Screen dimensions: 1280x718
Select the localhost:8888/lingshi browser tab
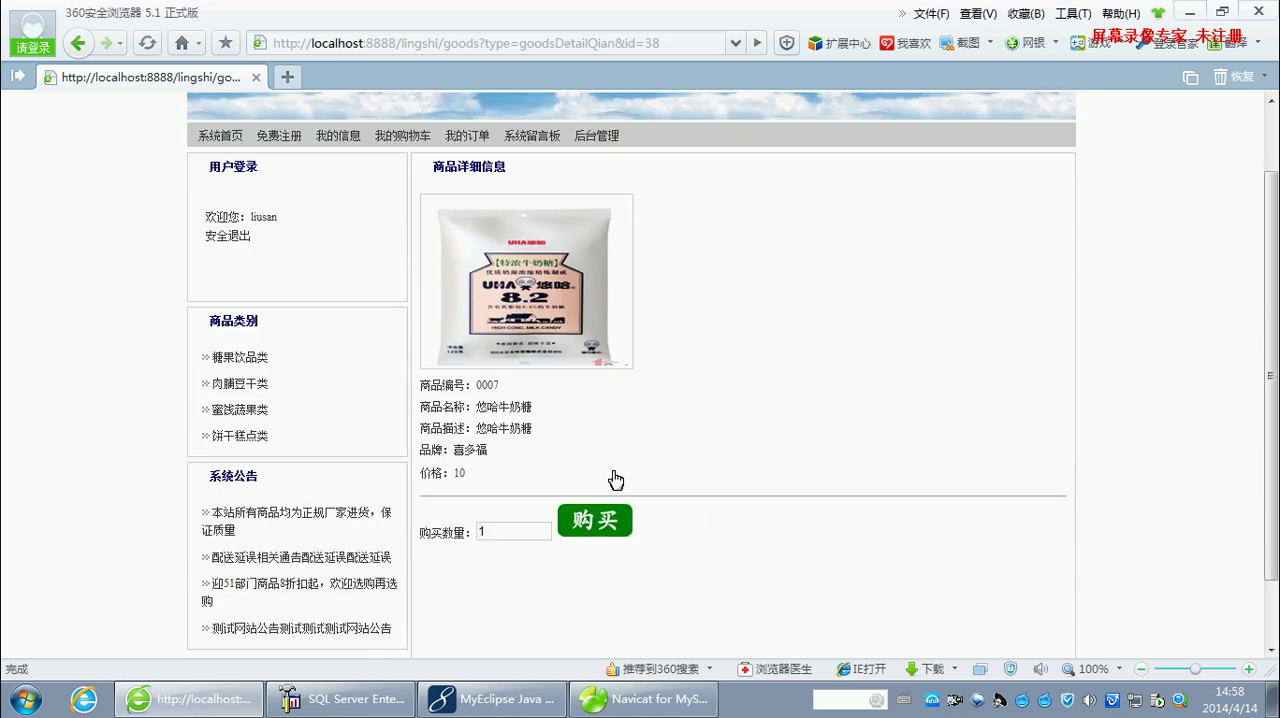150,77
